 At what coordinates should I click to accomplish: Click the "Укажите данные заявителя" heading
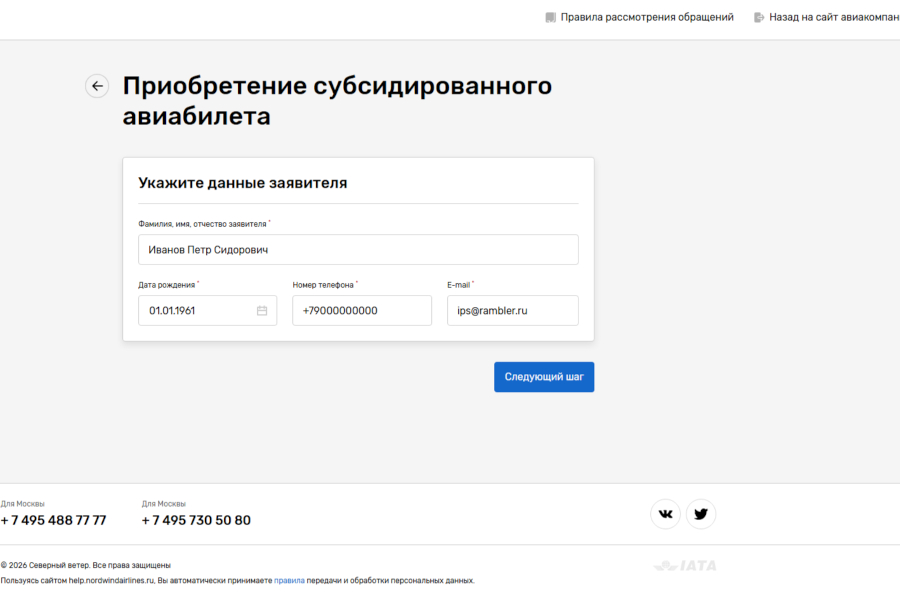pyautogui.click(x=244, y=182)
